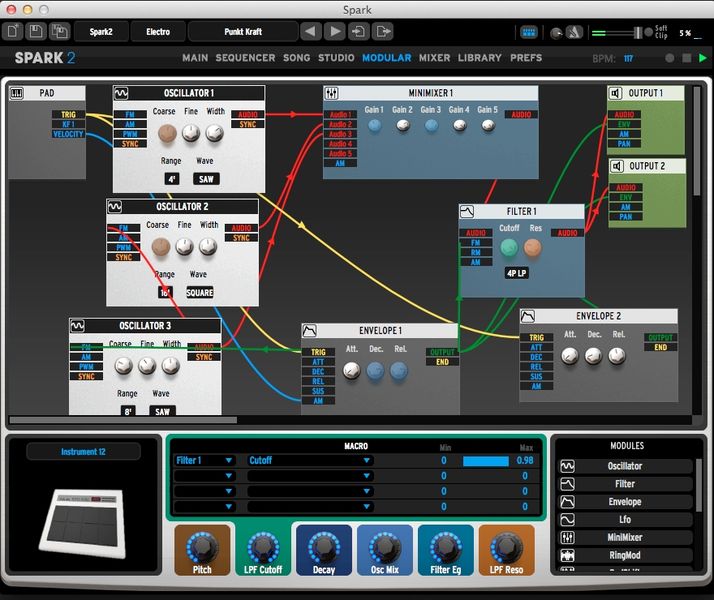Switch to the MIXER tab
The height and width of the screenshot is (600, 714).
tap(434, 58)
